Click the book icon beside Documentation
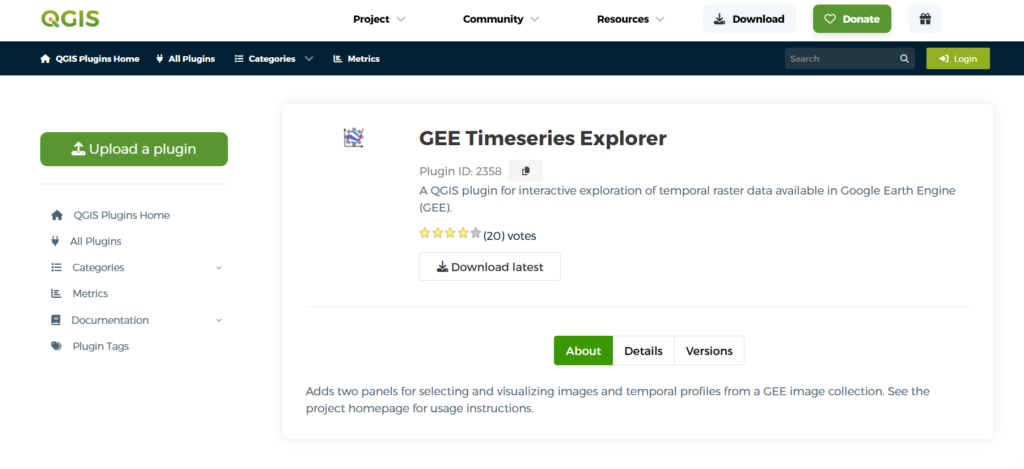The width and height of the screenshot is (1024, 469). [56, 320]
